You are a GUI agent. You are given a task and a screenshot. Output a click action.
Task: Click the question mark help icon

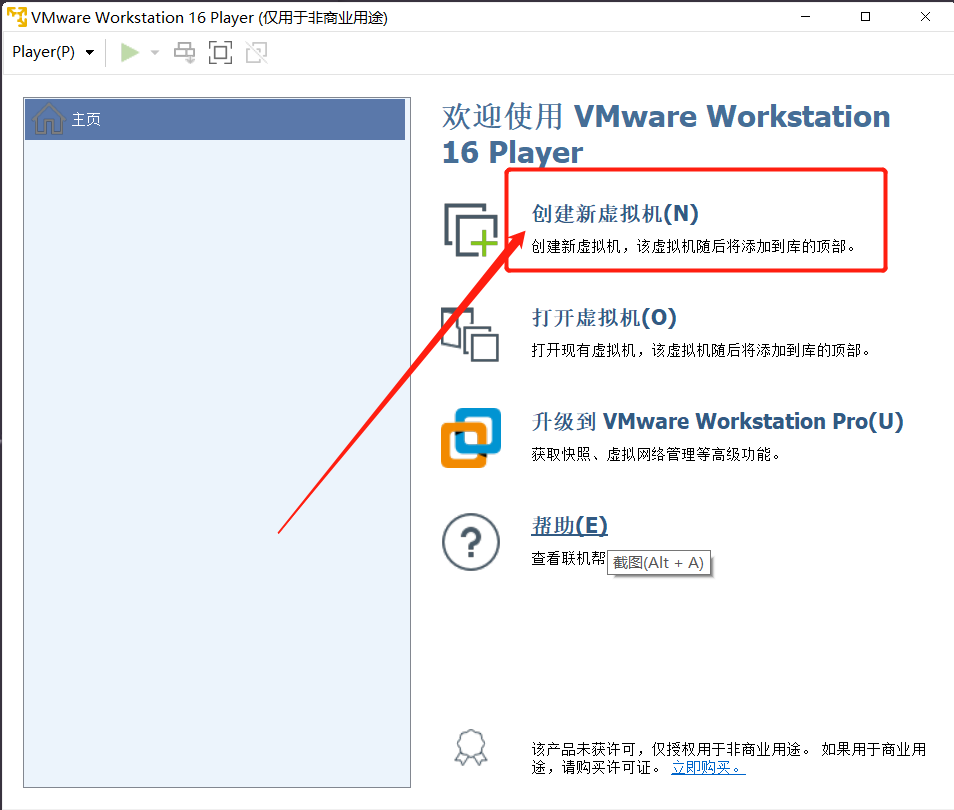(471, 542)
